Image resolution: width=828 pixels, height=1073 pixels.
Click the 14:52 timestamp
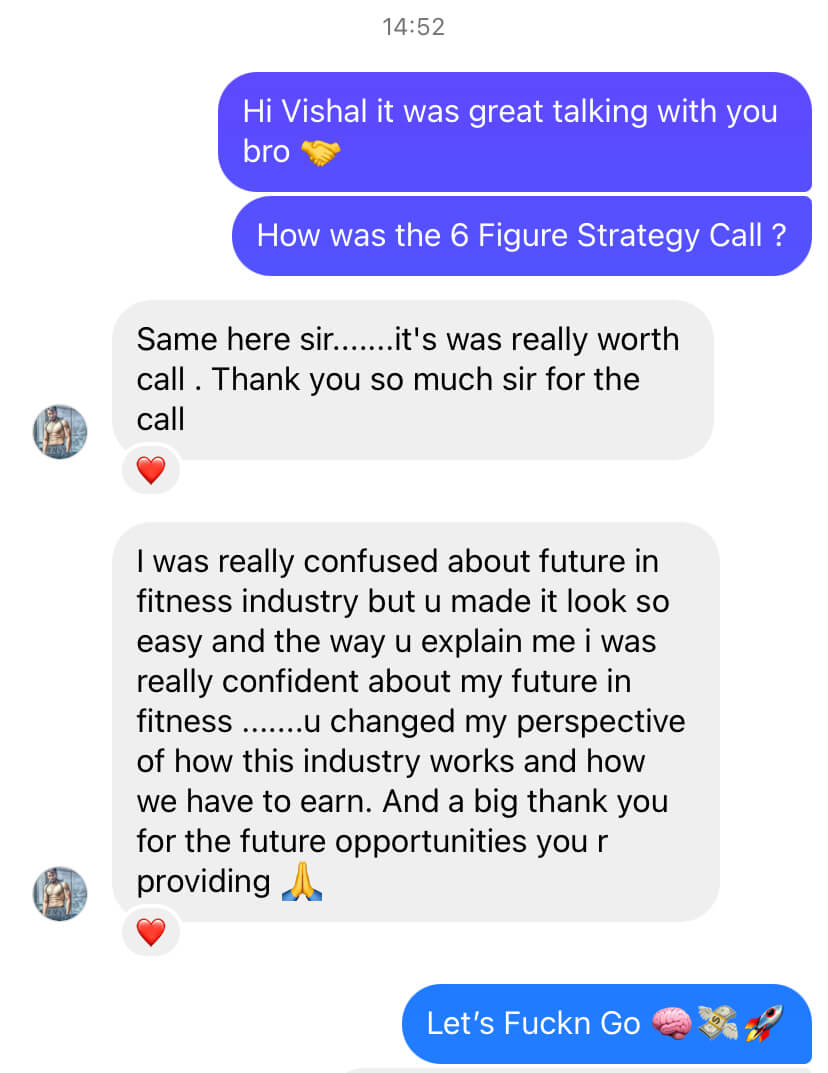click(x=413, y=27)
